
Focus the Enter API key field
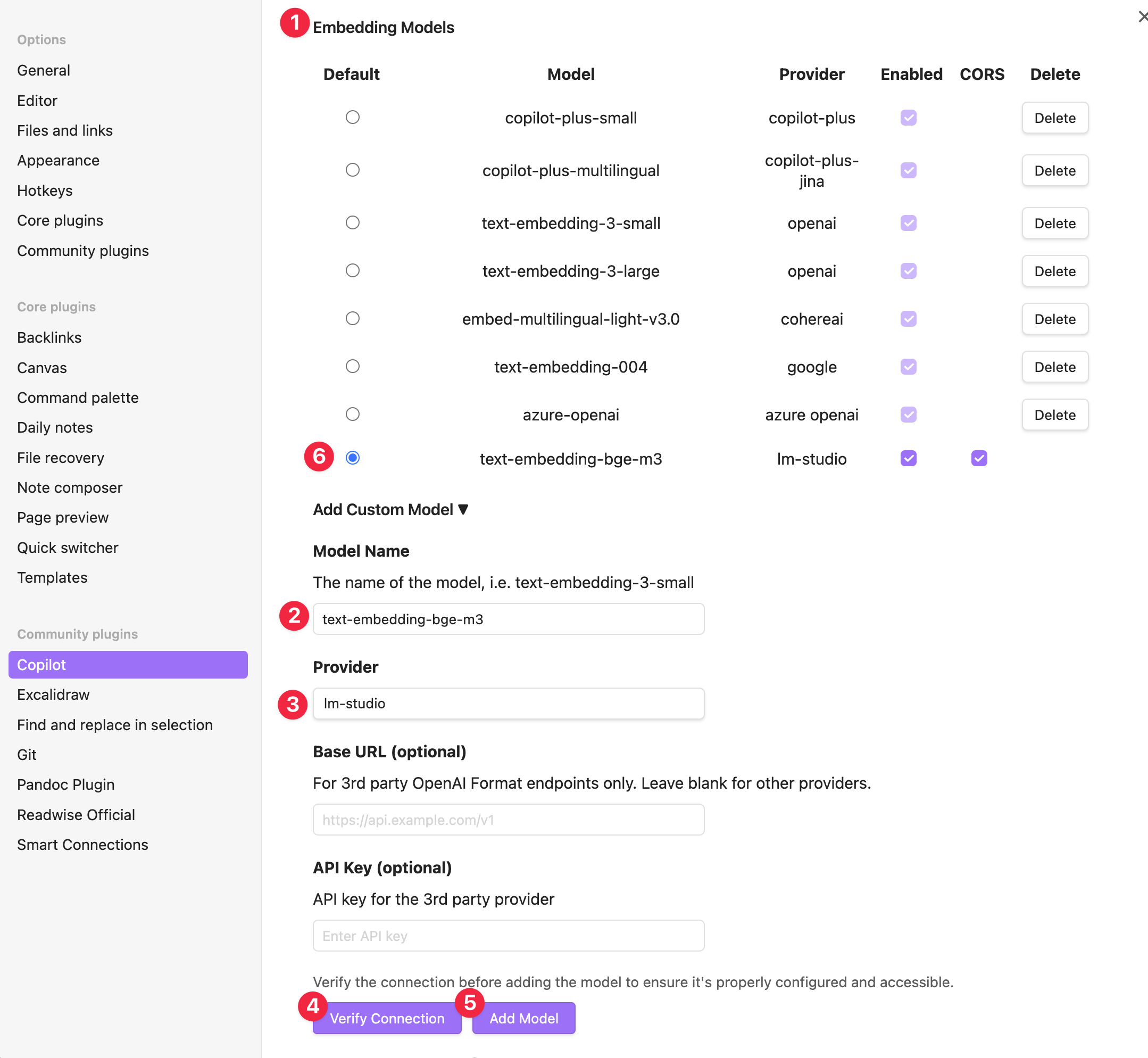pos(508,936)
